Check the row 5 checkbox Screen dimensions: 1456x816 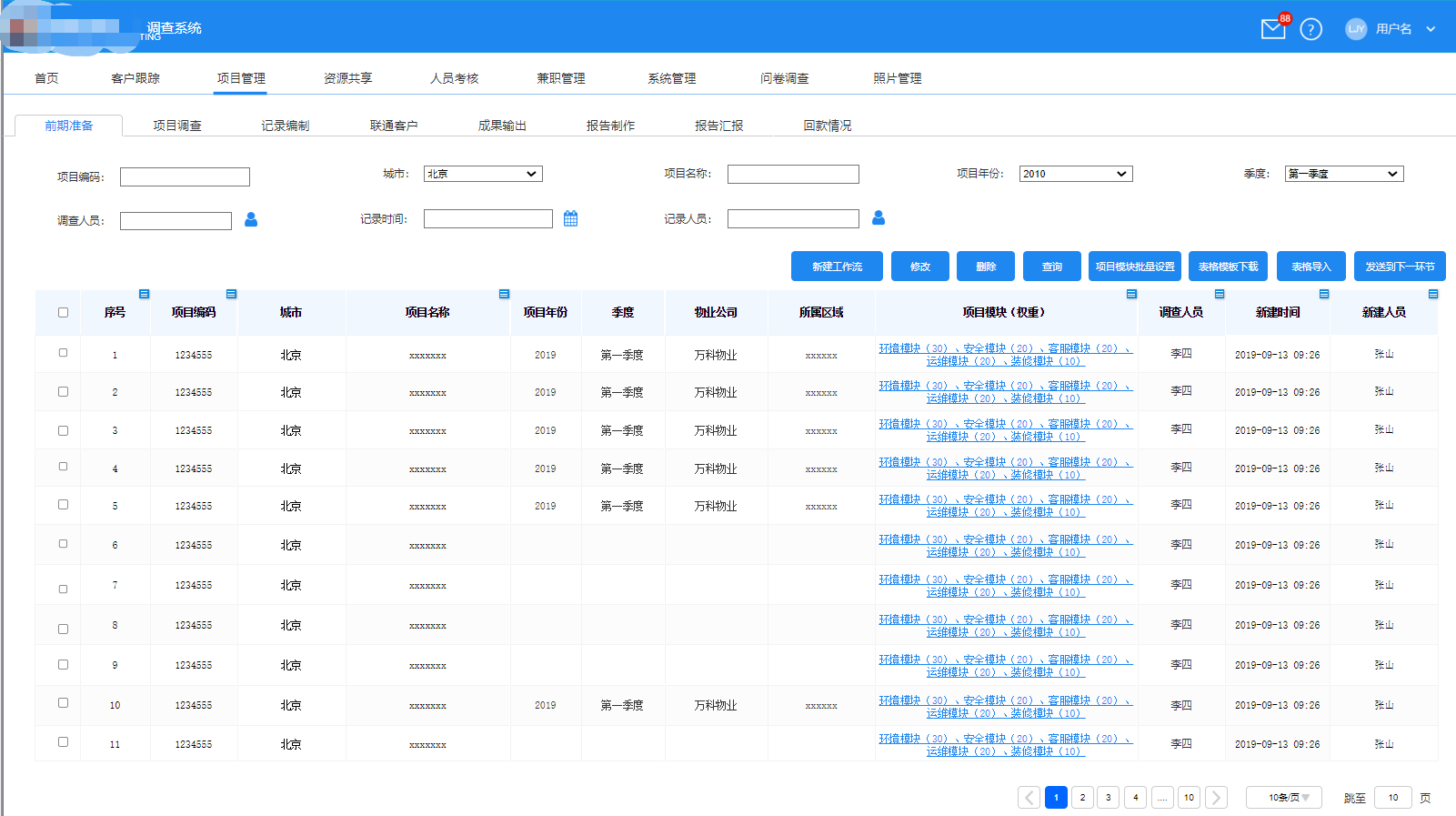click(x=63, y=504)
